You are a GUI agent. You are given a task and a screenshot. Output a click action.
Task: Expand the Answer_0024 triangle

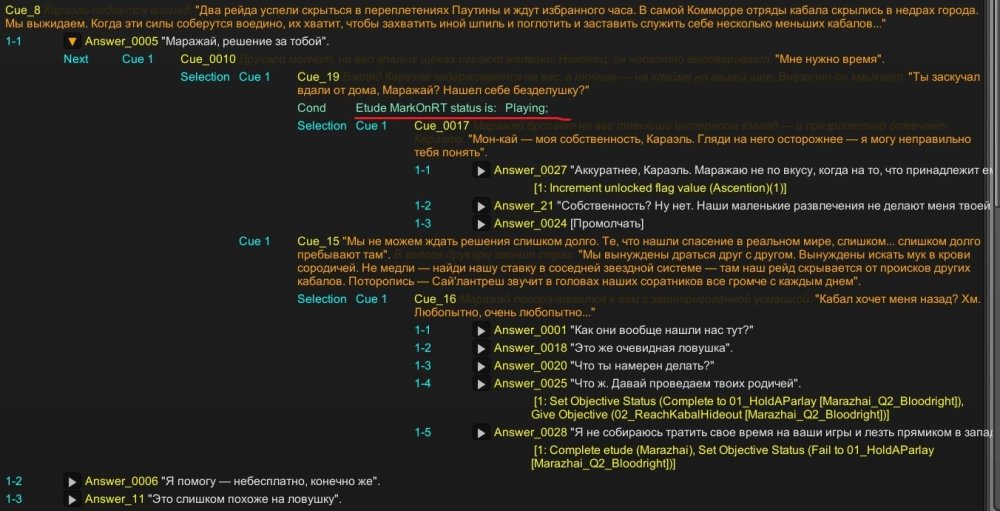pyautogui.click(x=481, y=223)
